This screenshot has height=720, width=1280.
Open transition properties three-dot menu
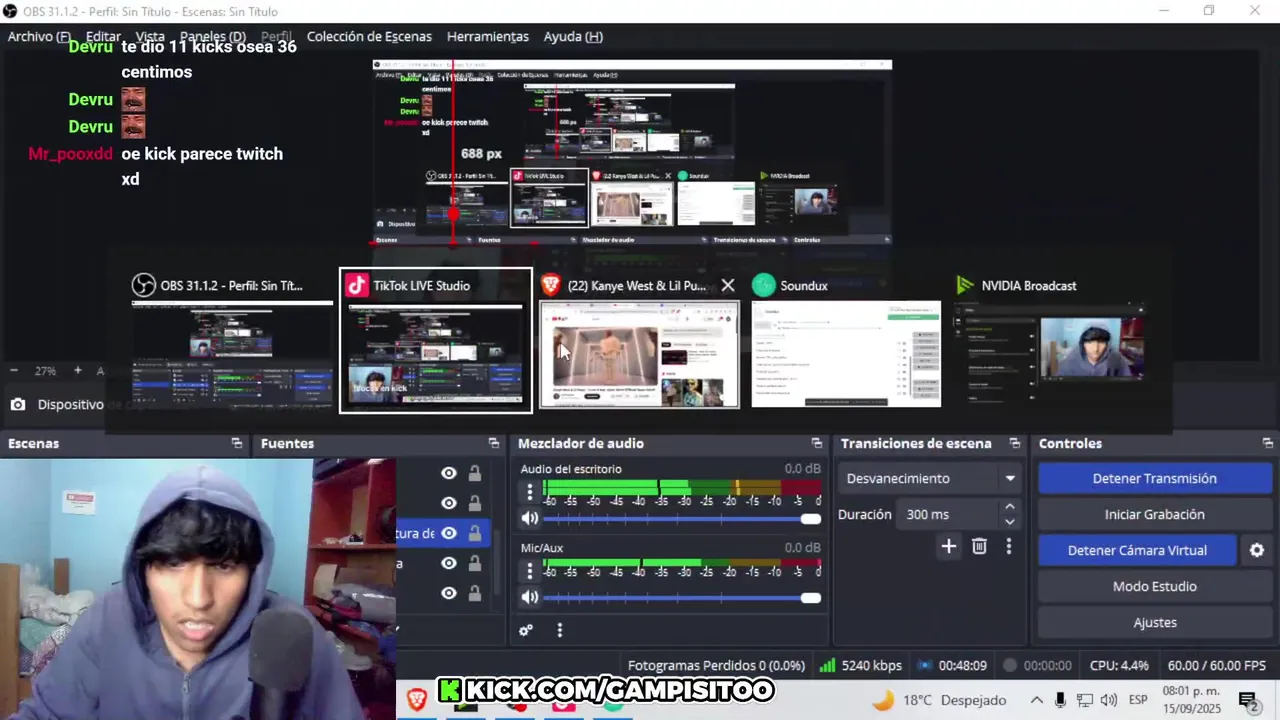tap(1009, 546)
